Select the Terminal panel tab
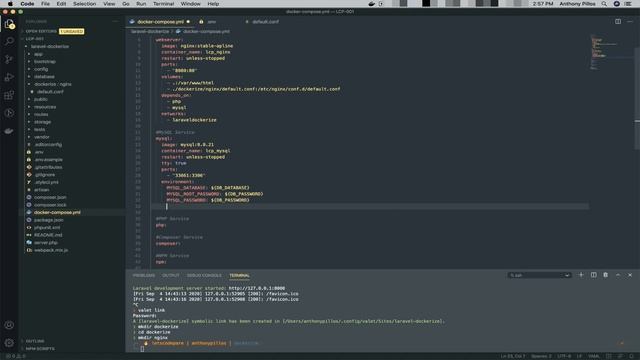Image resolution: width=640 pixels, height=360 pixels. [x=239, y=276]
